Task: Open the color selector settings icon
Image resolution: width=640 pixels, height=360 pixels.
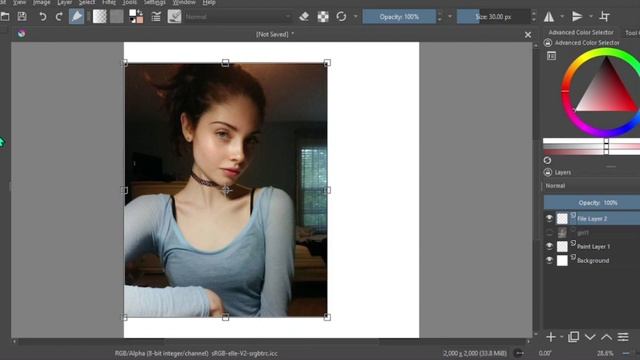Action: coord(551,56)
